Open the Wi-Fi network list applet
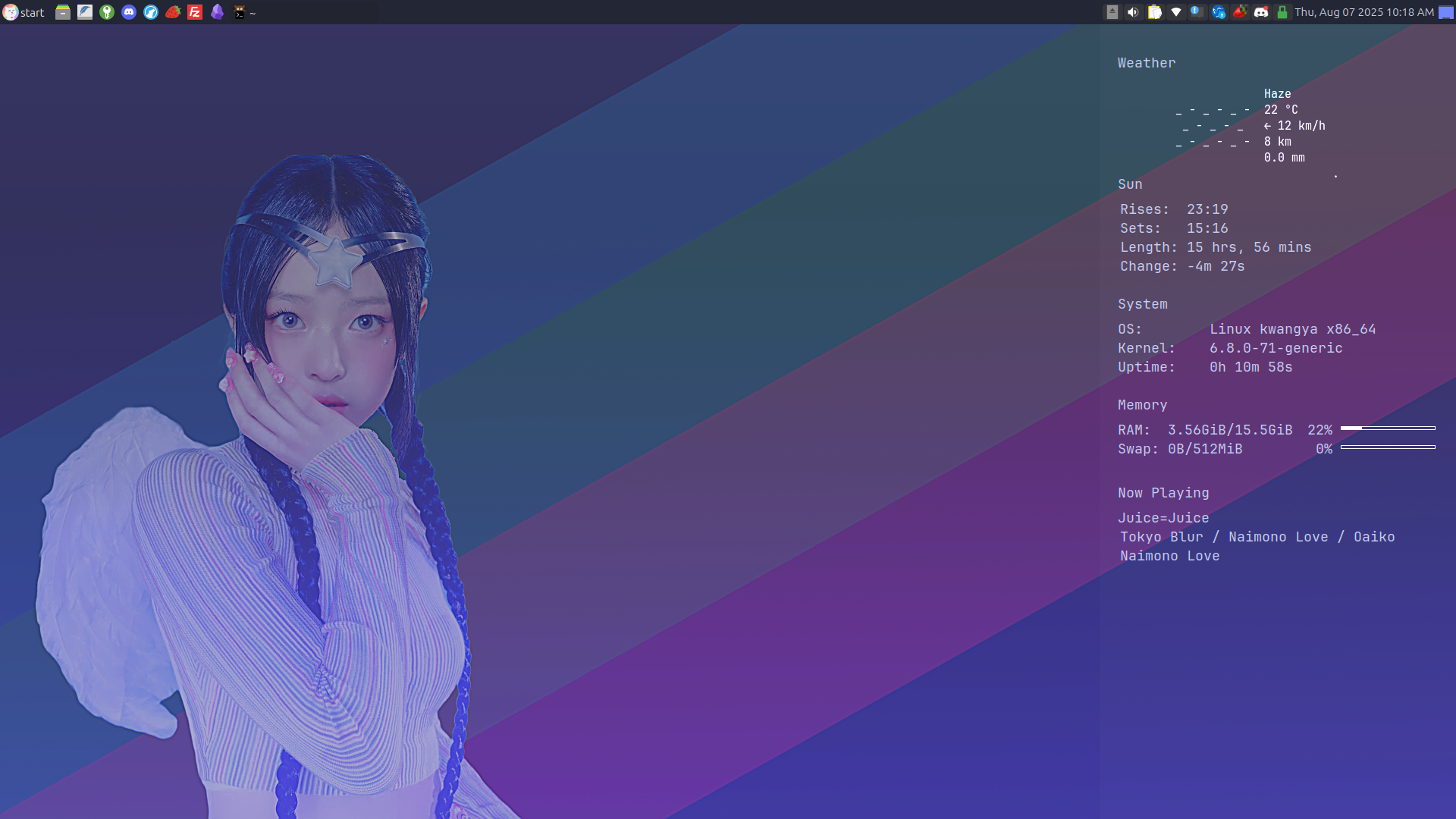Screen dimensions: 1456x819 click(1176, 12)
